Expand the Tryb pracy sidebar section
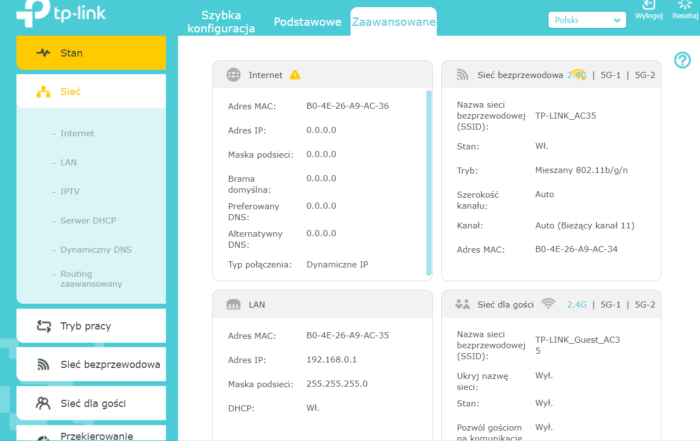Image resolution: width=700 pixels, height=441 pixels. pos(91,325)
